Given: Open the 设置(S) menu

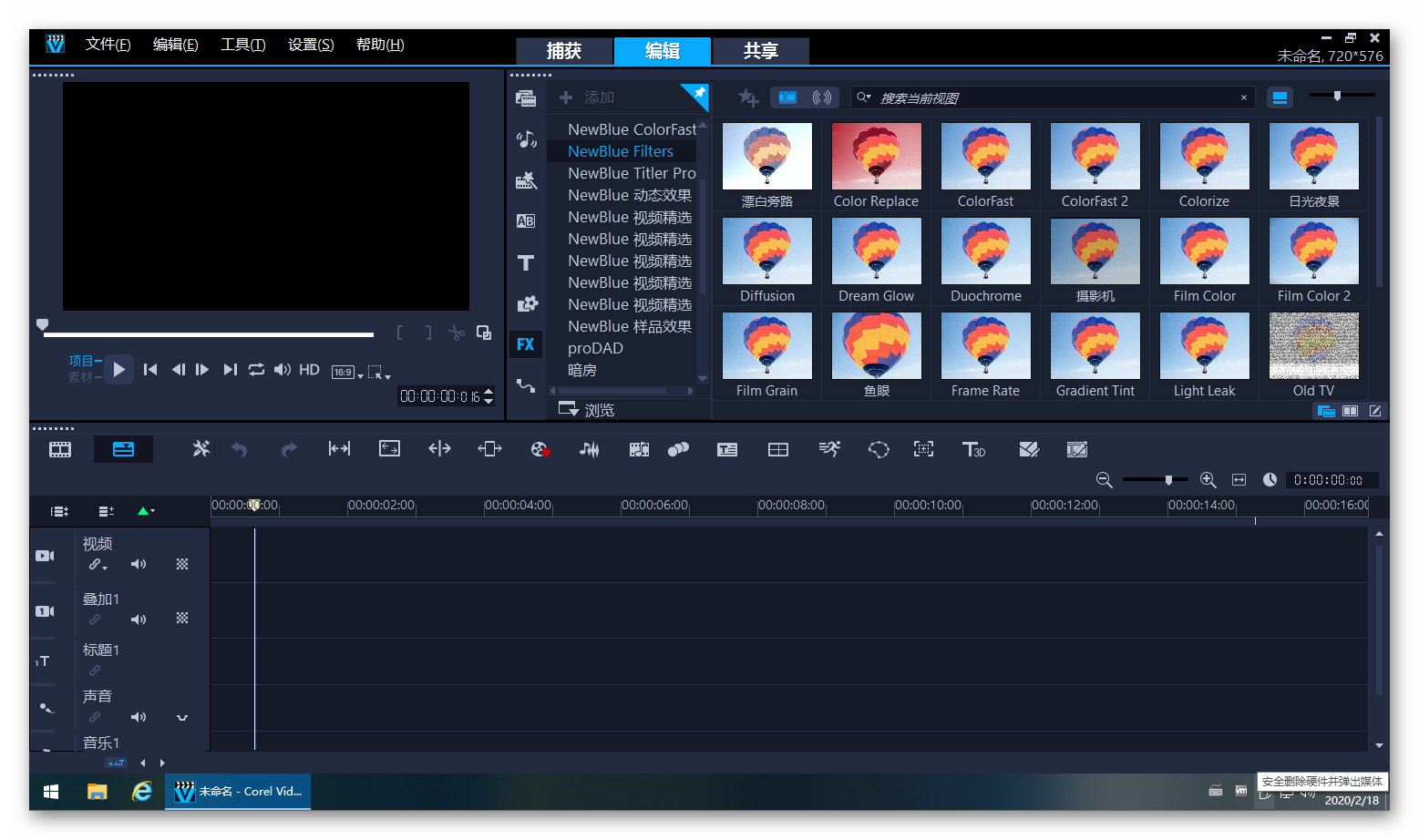Looking at the screenshot, I should 311,45.
